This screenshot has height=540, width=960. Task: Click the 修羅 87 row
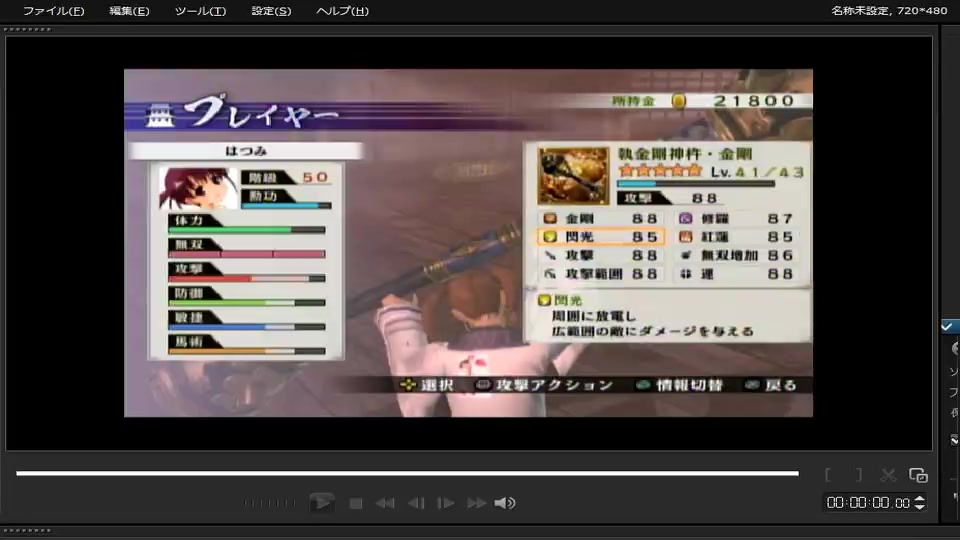(x=737, y=219)
